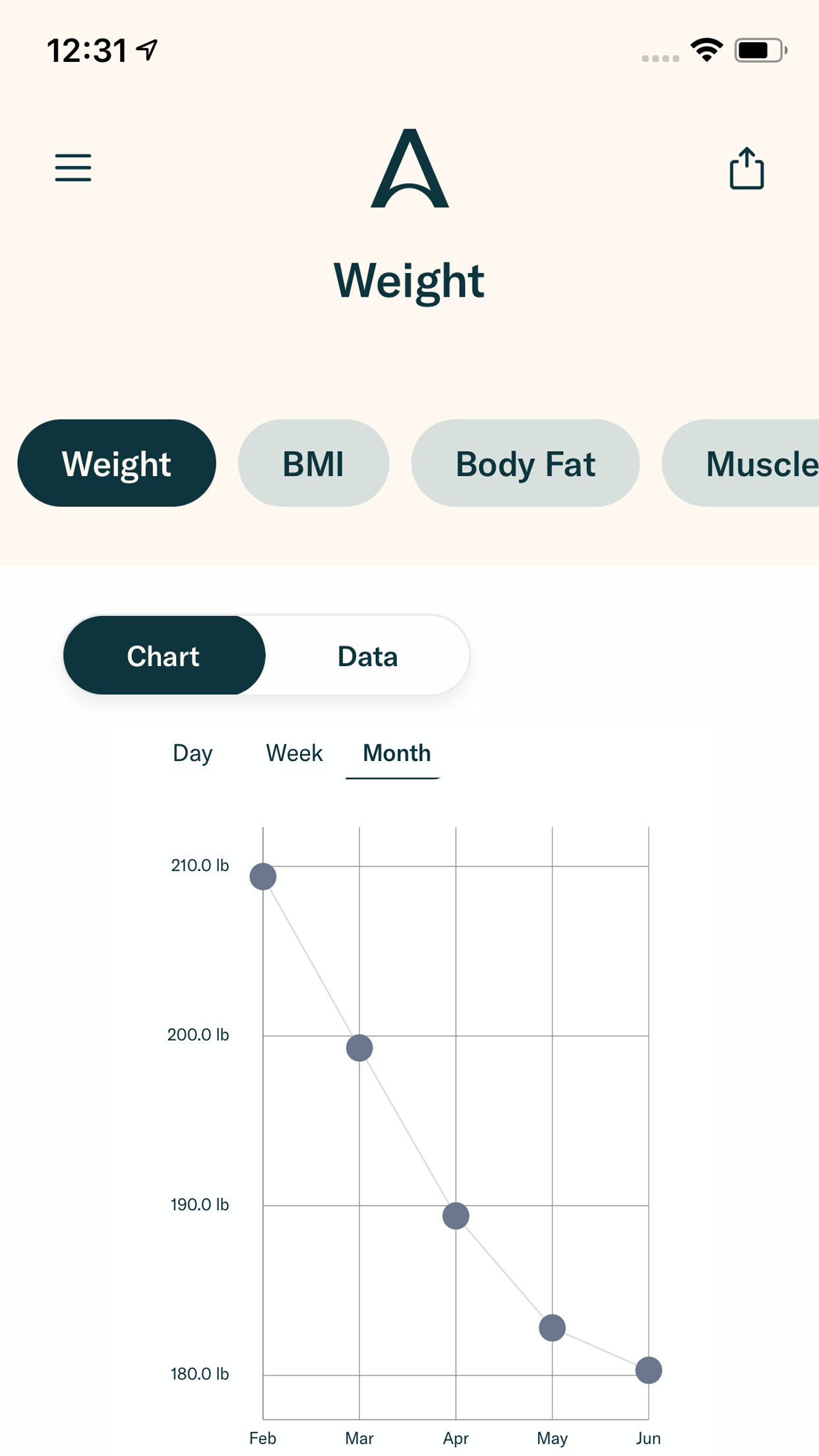Tap the April data point

tap(456, 1216)
